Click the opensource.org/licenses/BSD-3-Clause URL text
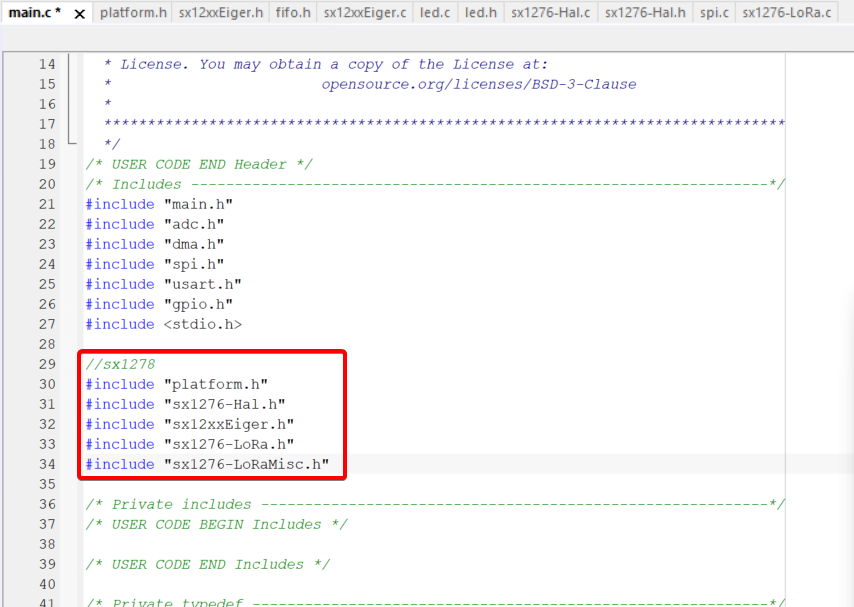Viewport: 854px width, 607px height. pyautogui.click(x=478, y=84)
